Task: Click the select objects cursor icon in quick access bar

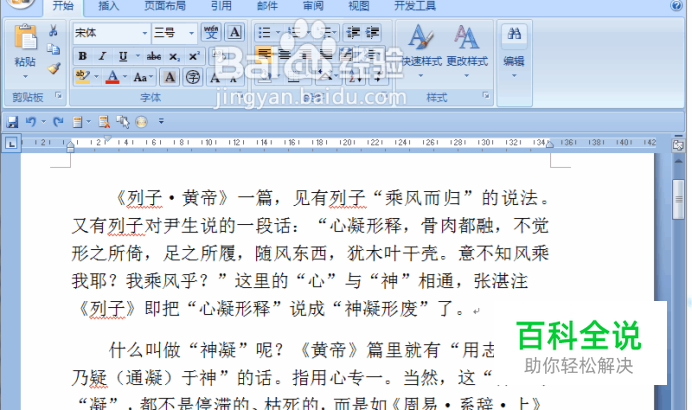Action: click(123, 122)
